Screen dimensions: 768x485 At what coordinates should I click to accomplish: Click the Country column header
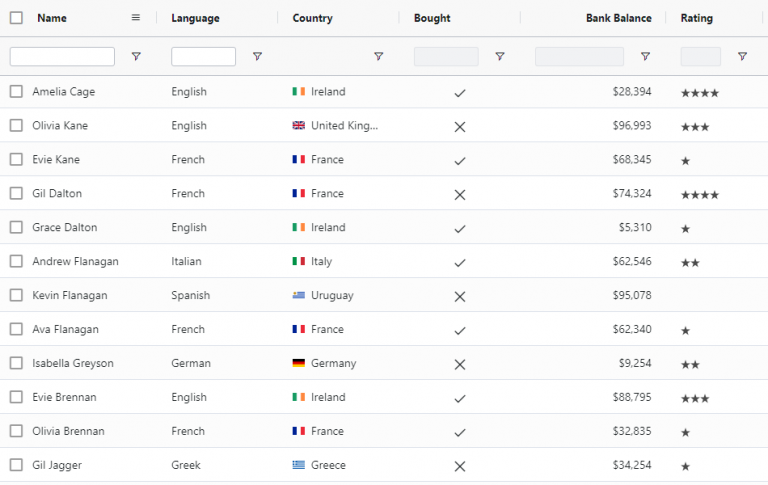click(312, 18)
